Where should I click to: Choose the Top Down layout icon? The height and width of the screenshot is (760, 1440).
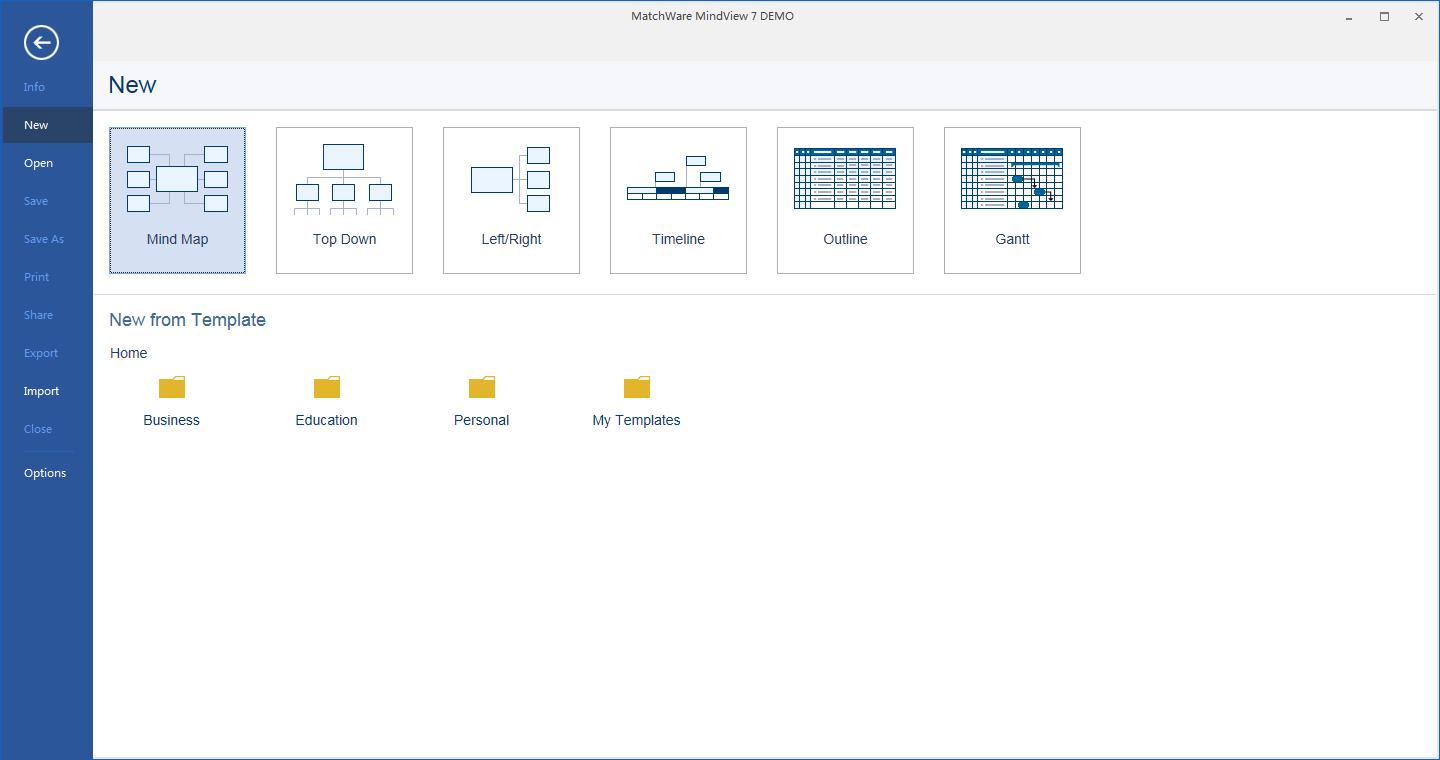(x=344, y=179)
